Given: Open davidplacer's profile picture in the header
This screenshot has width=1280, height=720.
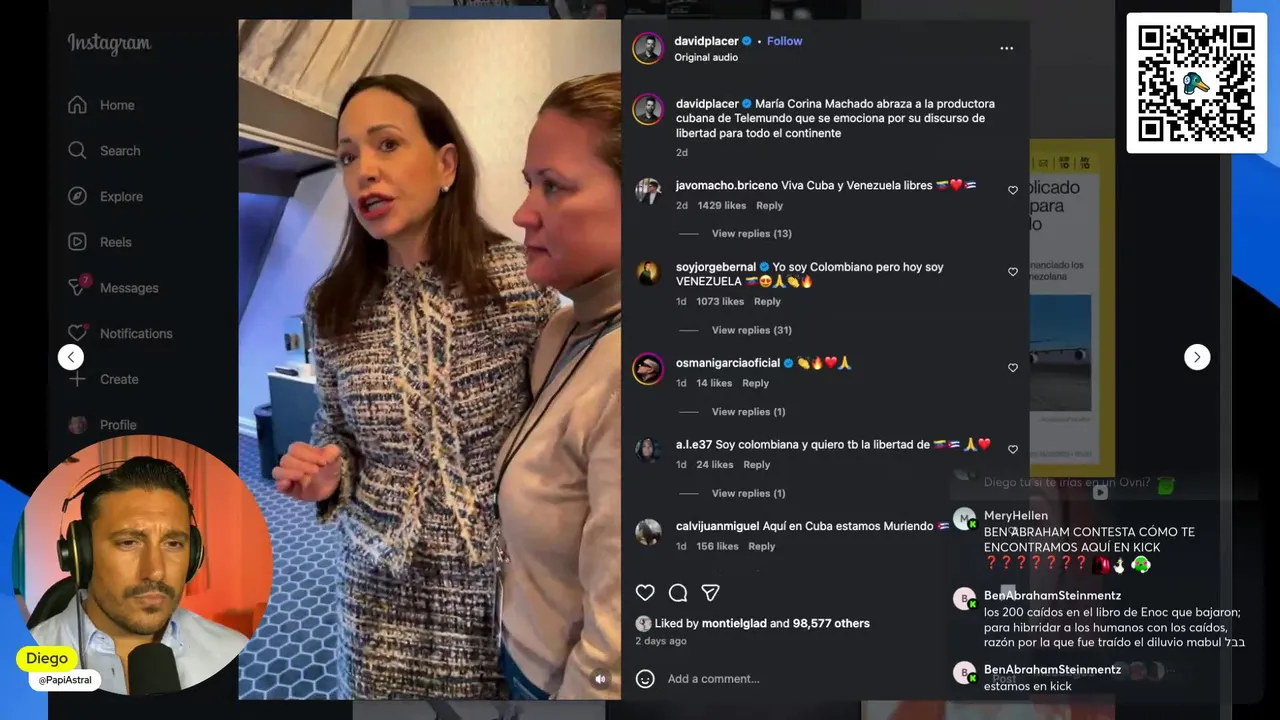Looking at the screenshot, I should point(648,48).
